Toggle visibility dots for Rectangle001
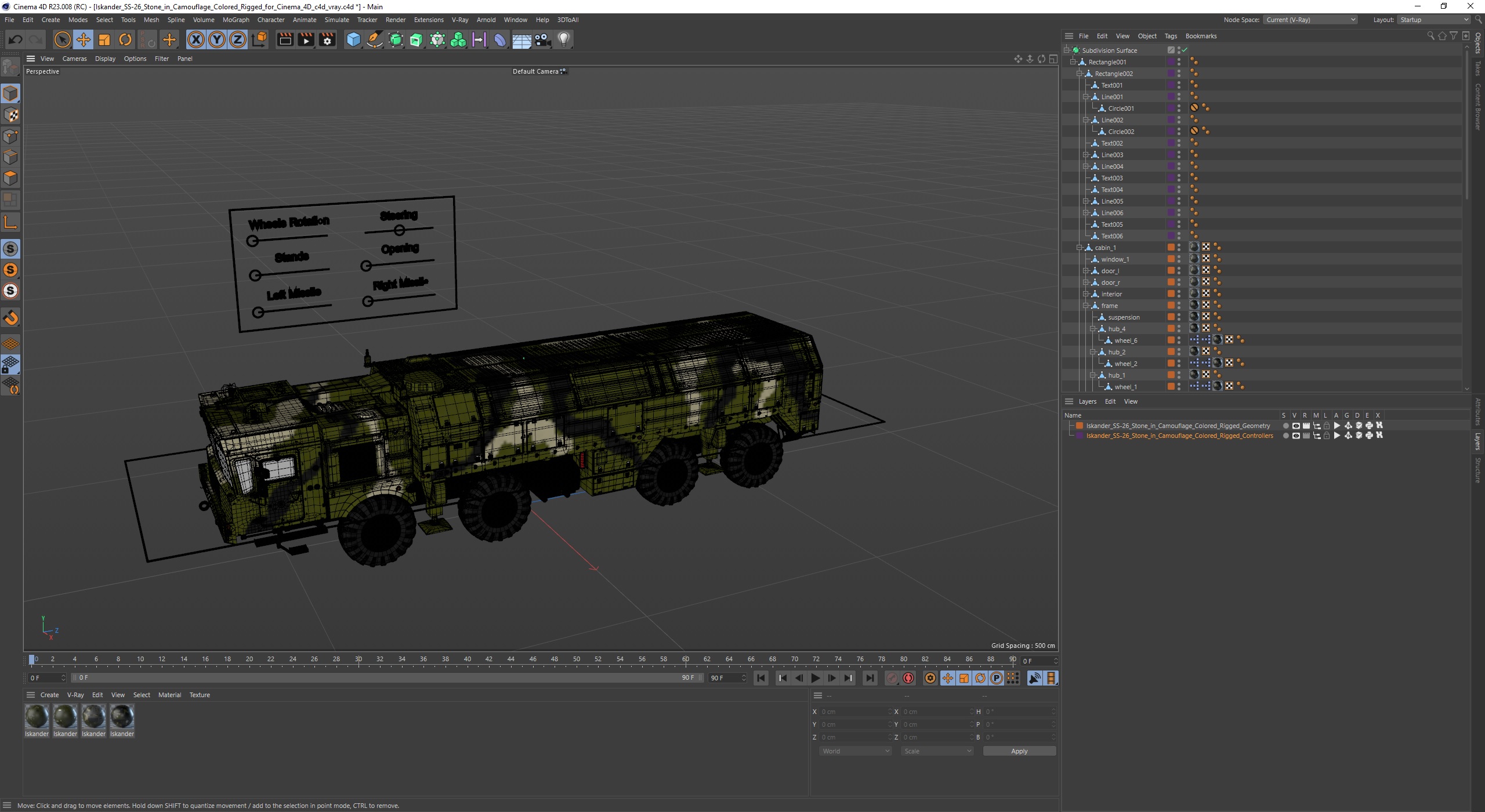This screenshot has width=1485, height=812. click(1179, 62)
